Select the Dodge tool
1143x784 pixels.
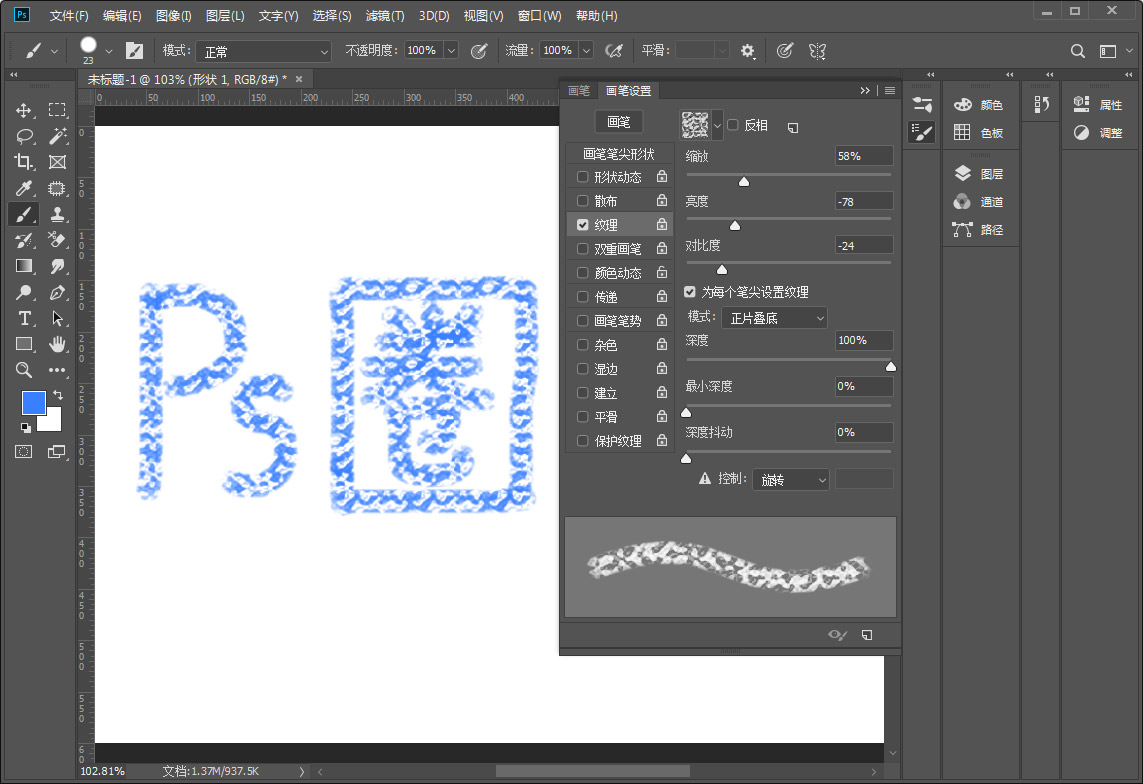tap(23, 292)
